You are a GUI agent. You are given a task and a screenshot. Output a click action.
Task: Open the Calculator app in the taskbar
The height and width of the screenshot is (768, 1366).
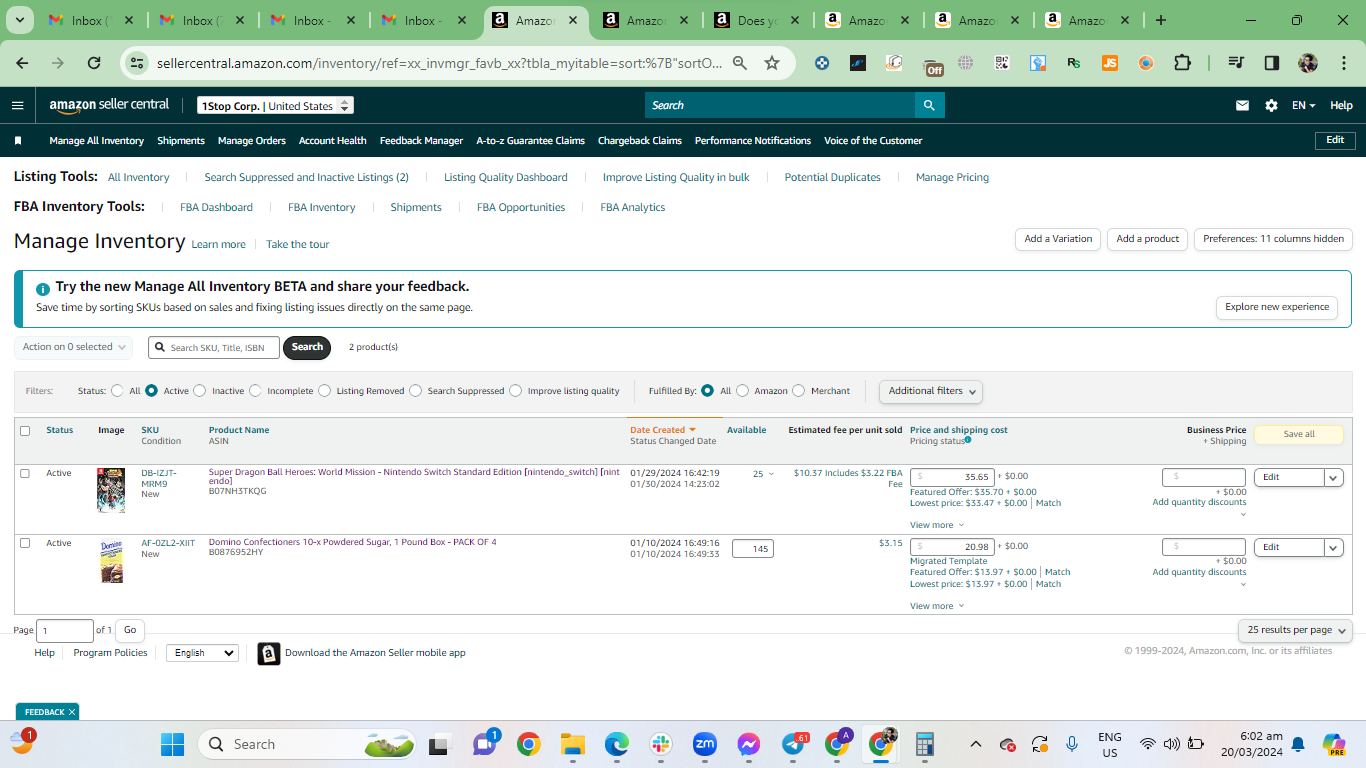click(925, 744)
